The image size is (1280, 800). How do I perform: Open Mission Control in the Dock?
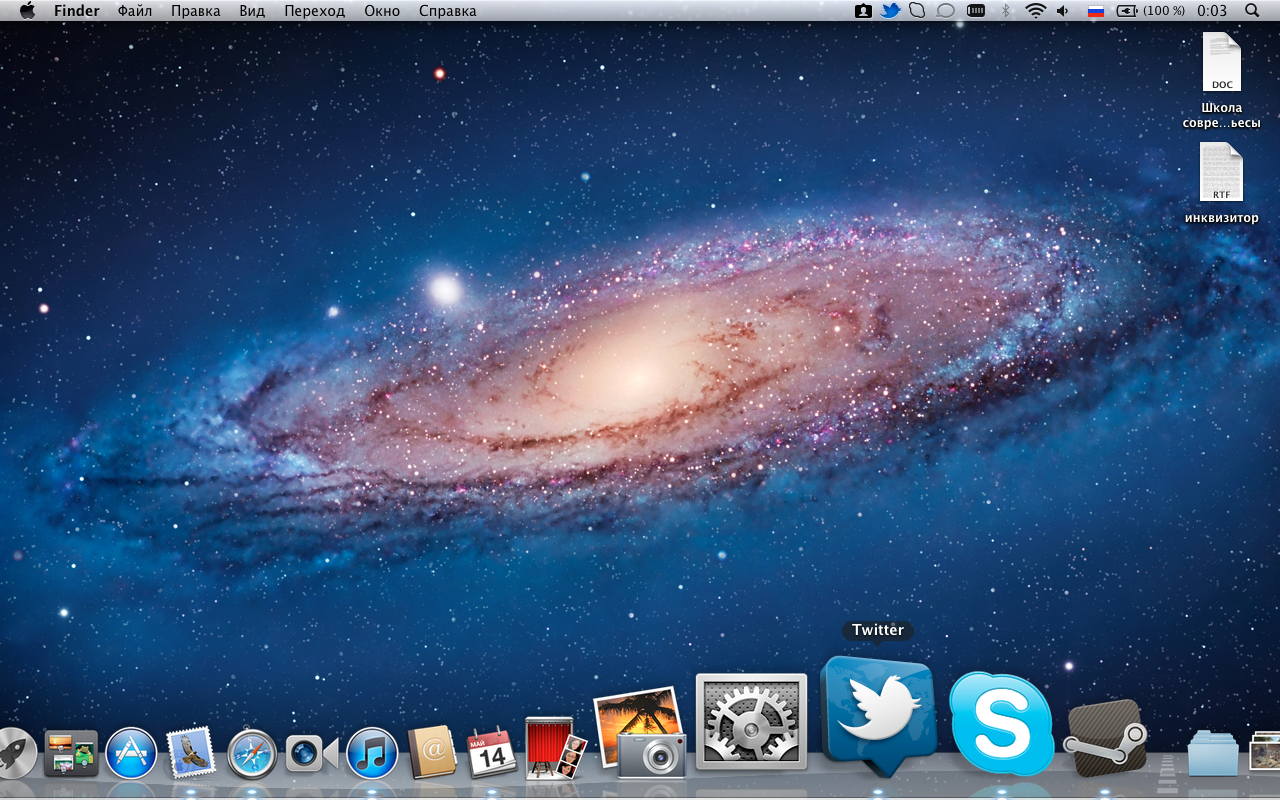71,753
